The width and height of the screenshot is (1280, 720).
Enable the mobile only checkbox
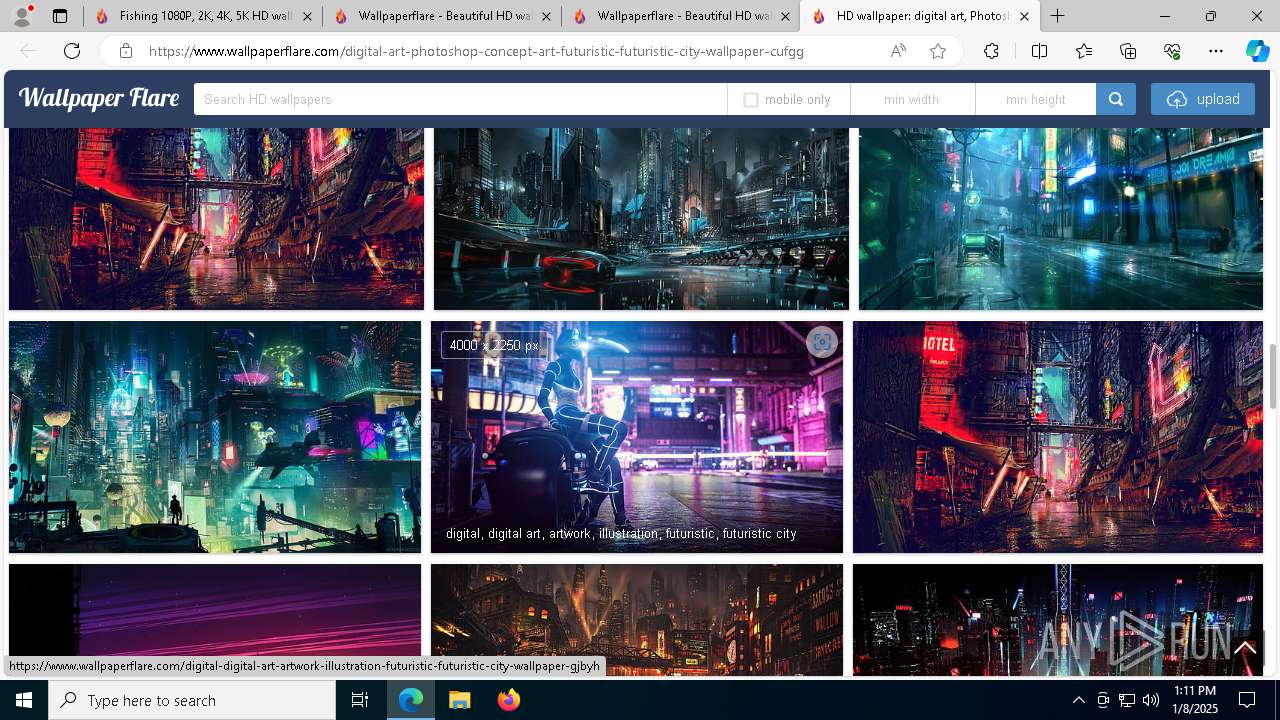tap(751, 100)
